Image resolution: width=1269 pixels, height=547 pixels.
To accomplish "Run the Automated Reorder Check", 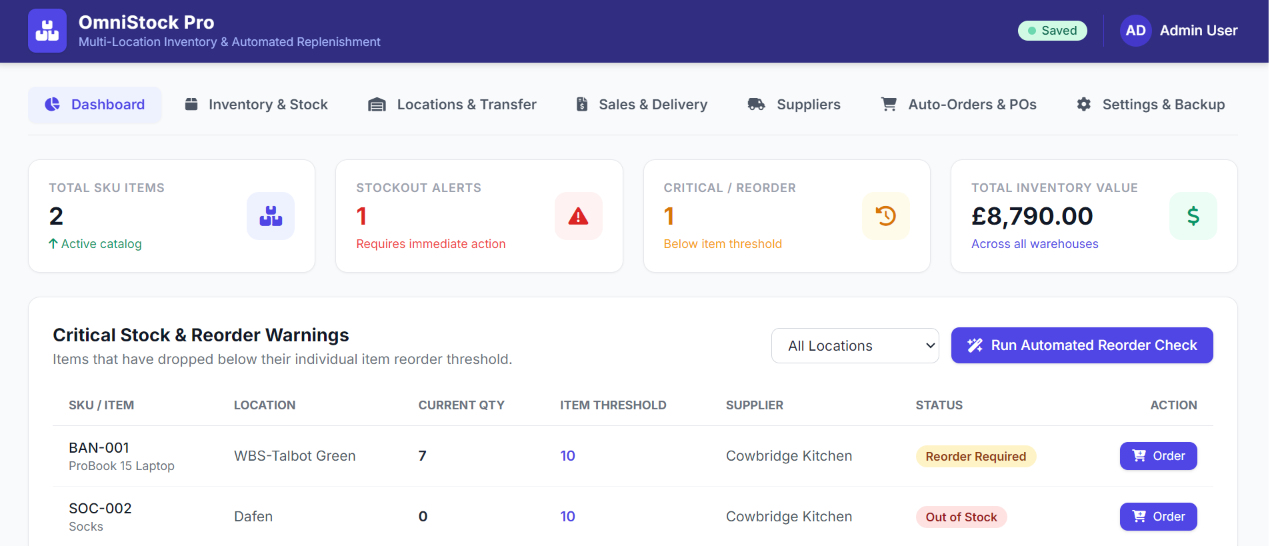I will (1082, 345).
